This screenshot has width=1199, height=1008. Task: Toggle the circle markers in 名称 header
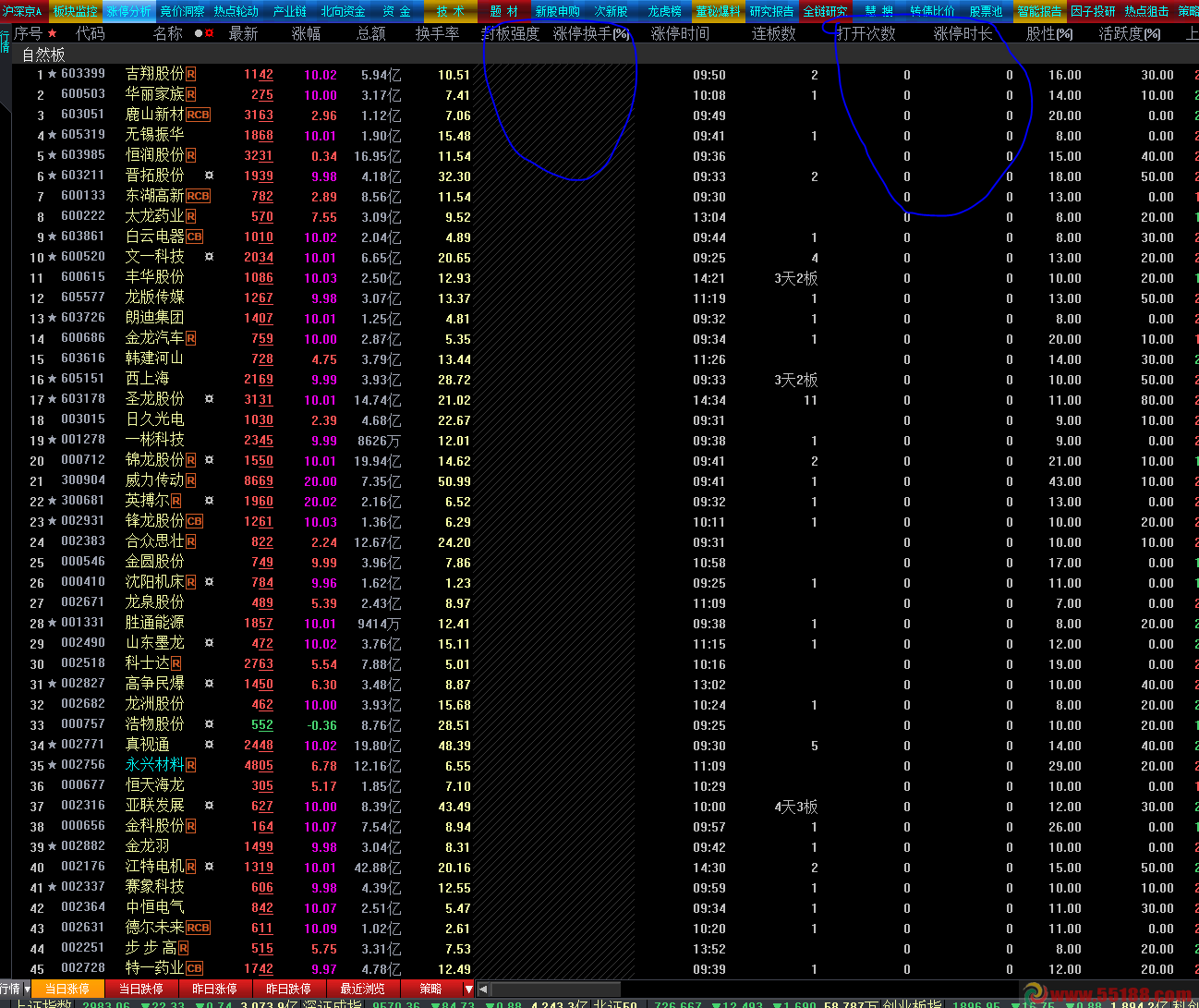coord(204,33)
